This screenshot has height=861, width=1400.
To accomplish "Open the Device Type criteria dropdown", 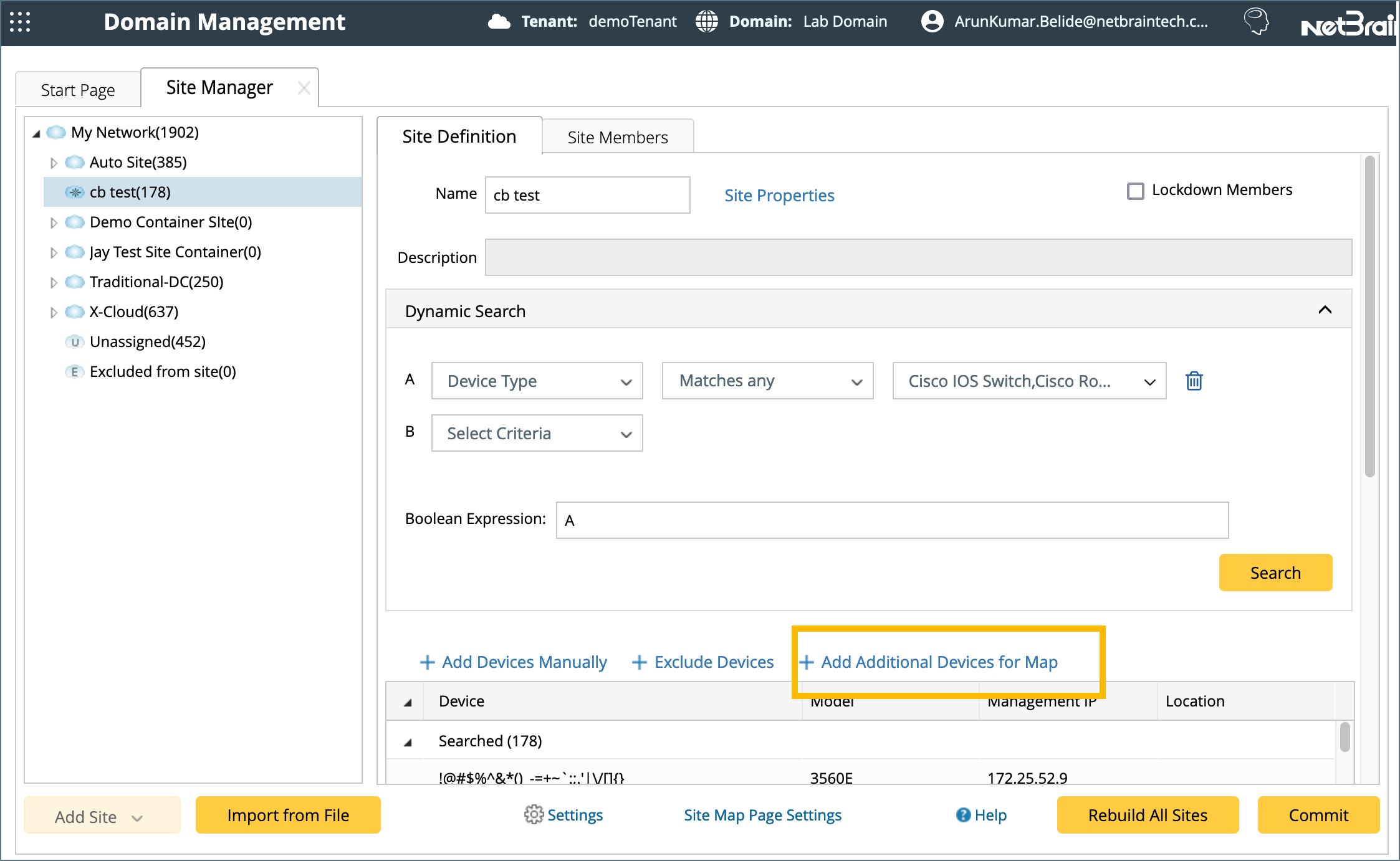I will [537, 381].
